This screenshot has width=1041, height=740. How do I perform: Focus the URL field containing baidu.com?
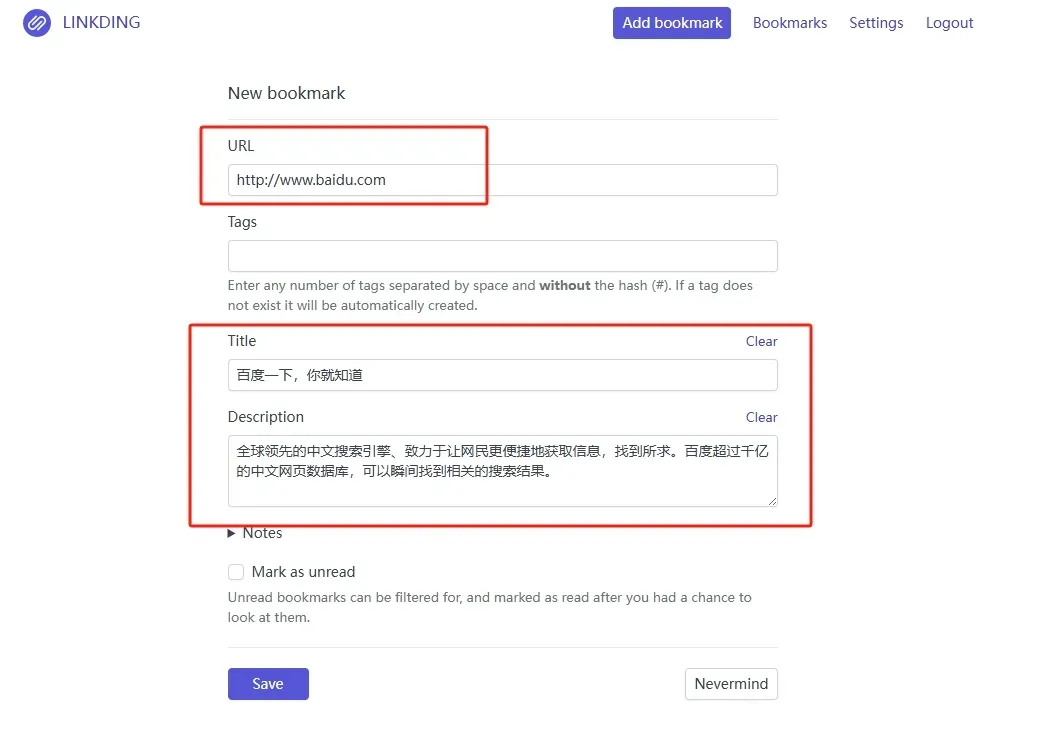[x=502, y=180]
